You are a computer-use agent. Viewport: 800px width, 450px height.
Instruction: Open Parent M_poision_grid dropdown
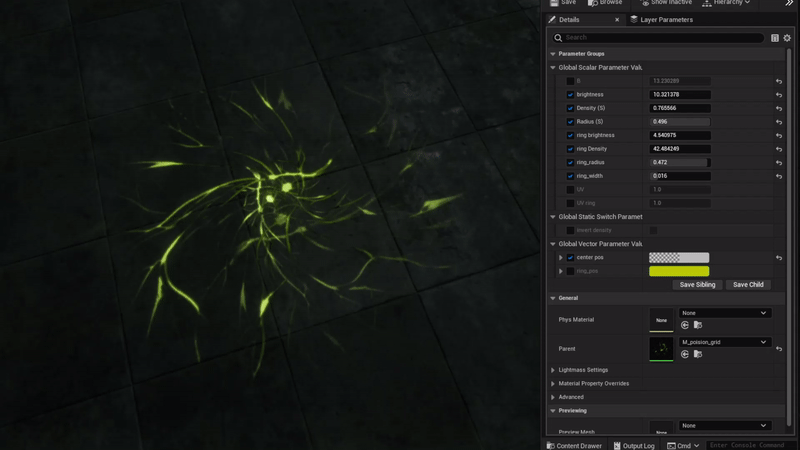[x=724, y=342]
